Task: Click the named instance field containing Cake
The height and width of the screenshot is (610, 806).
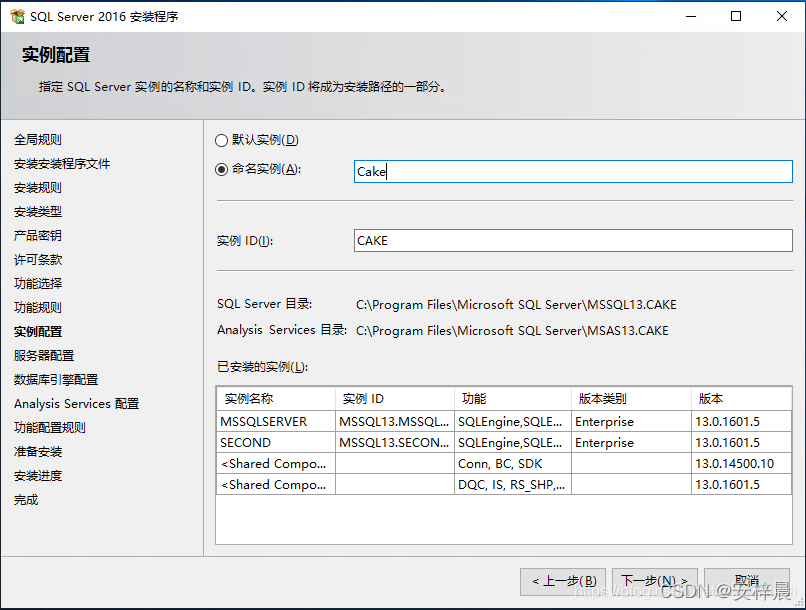Action: pyautogui.click(x=573, y=172)
